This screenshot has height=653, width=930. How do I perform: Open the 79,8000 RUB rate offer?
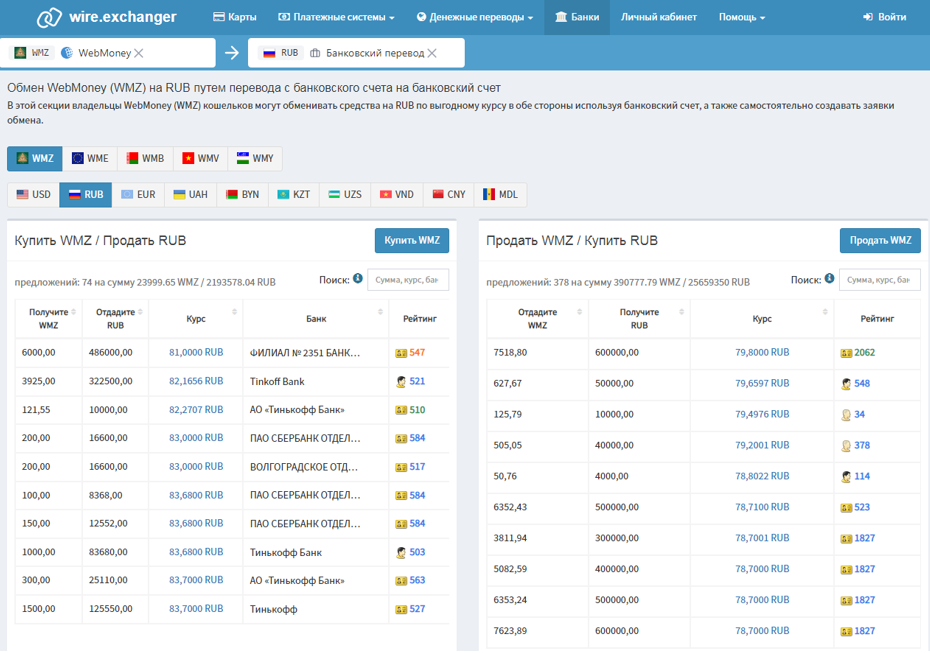(762, 352)
